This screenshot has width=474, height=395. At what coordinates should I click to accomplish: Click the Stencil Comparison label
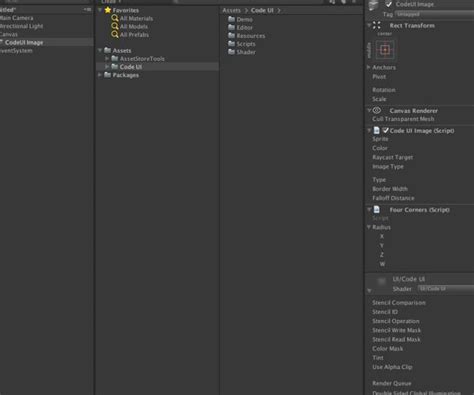399,303
